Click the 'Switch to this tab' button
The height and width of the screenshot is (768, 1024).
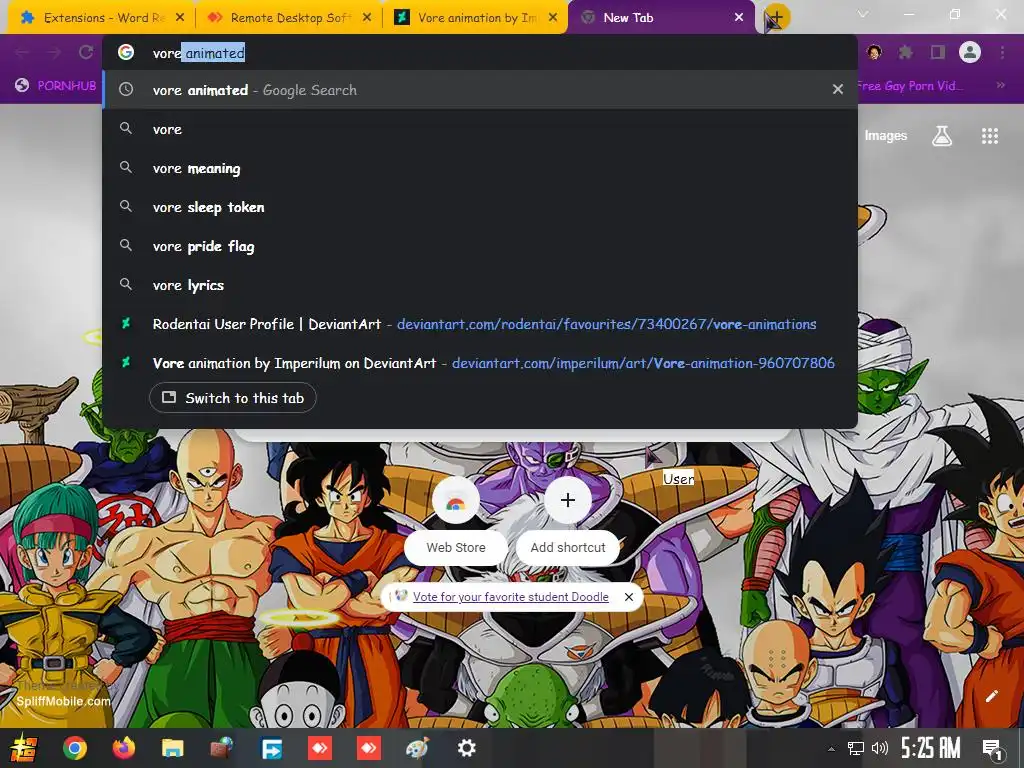[233, 398]
